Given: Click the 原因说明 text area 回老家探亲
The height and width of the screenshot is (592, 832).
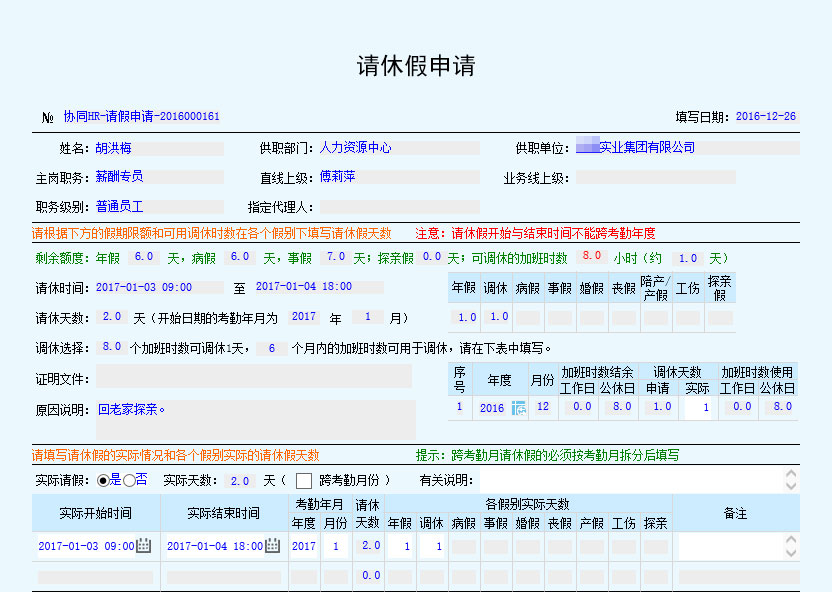Looking at the screenshot, I should tap(256, 420).
